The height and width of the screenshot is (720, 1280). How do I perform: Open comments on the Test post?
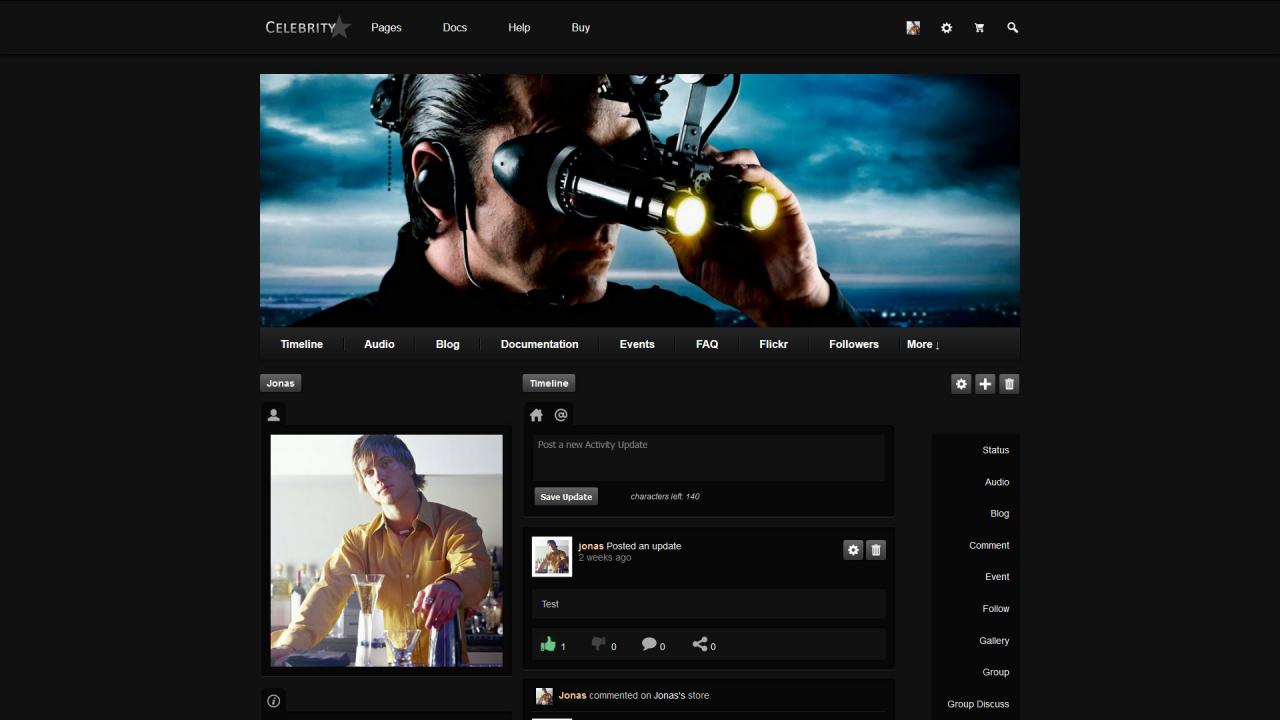tap(649, 645)
